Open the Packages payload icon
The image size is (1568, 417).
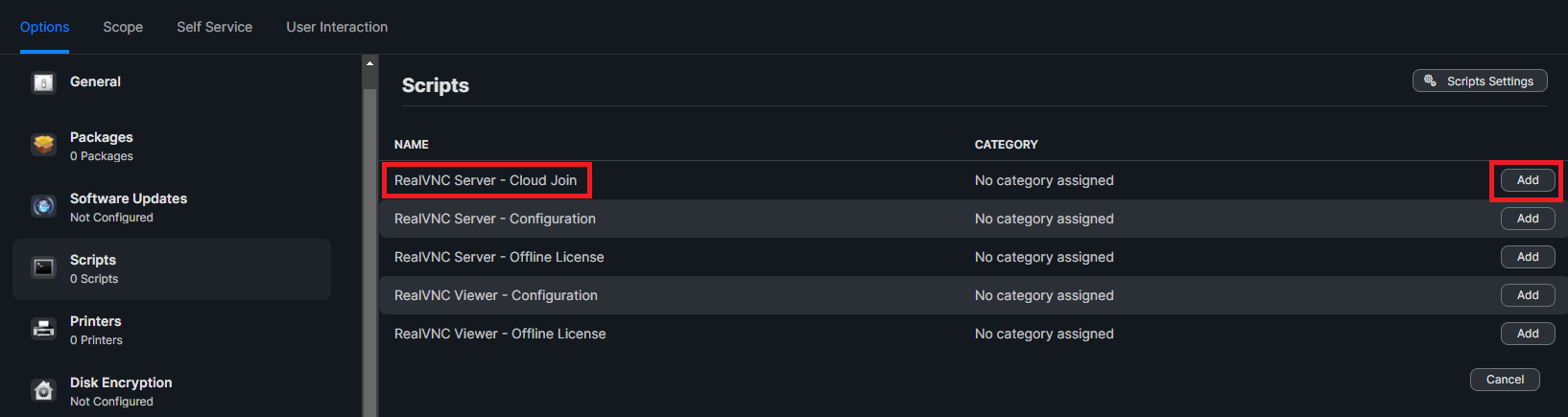point(44,145)
